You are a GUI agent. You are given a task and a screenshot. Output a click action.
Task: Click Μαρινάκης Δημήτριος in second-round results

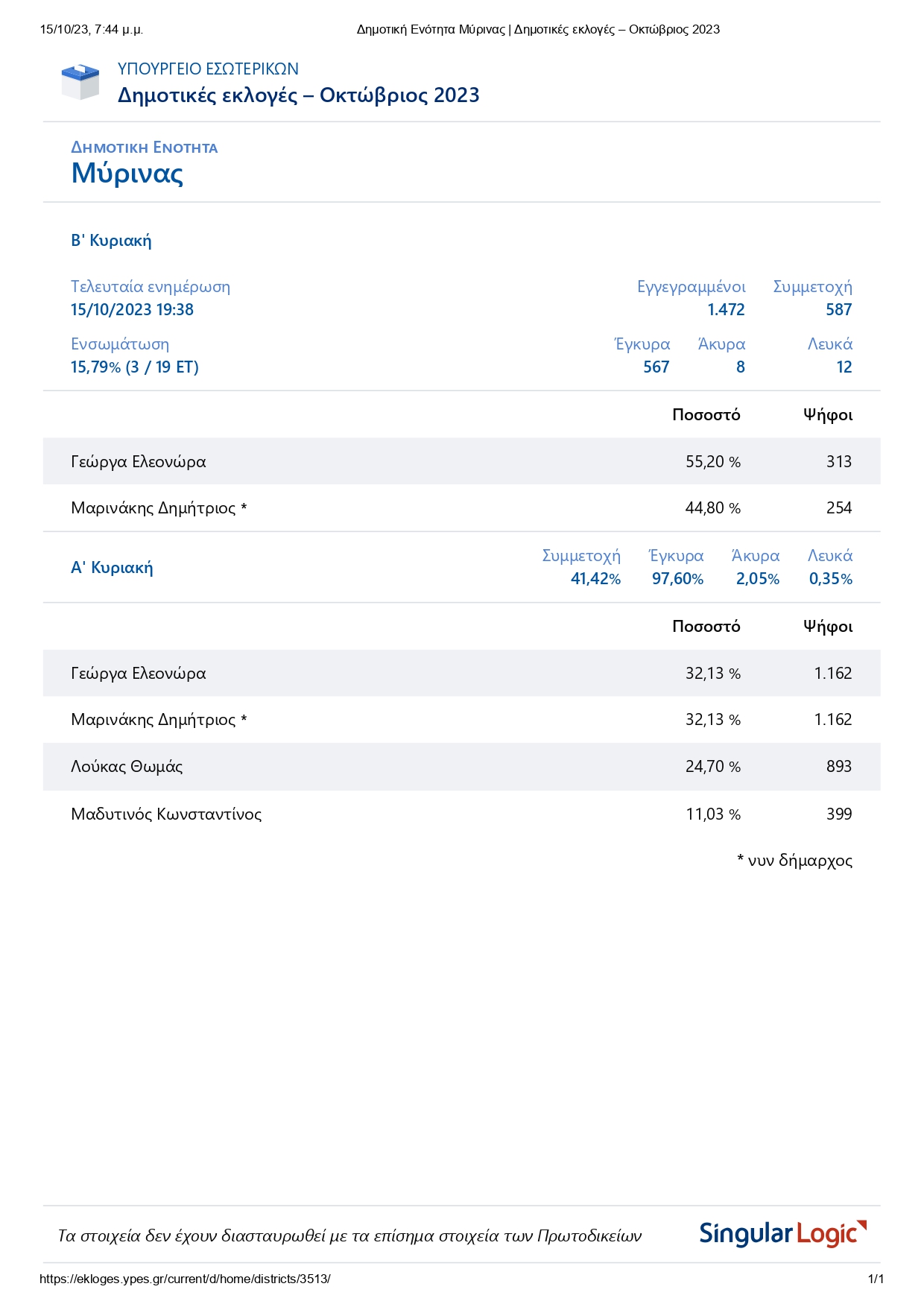154,508
